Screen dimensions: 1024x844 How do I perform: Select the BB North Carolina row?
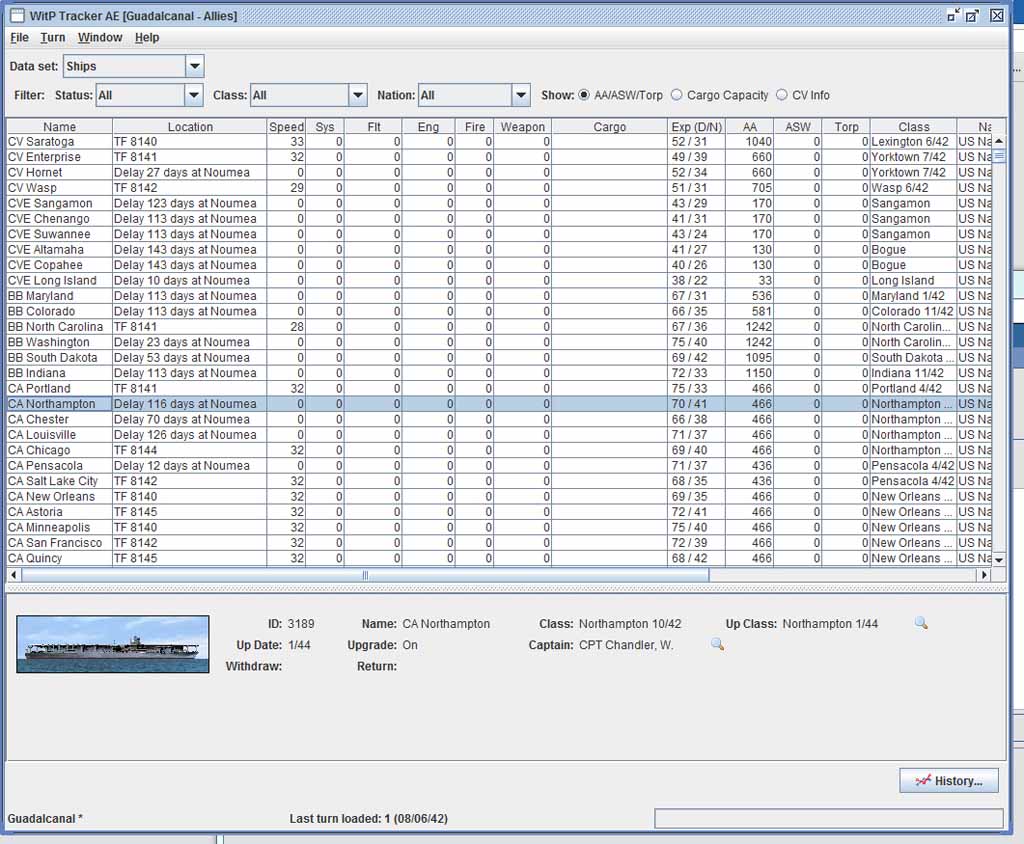(499, 327)
